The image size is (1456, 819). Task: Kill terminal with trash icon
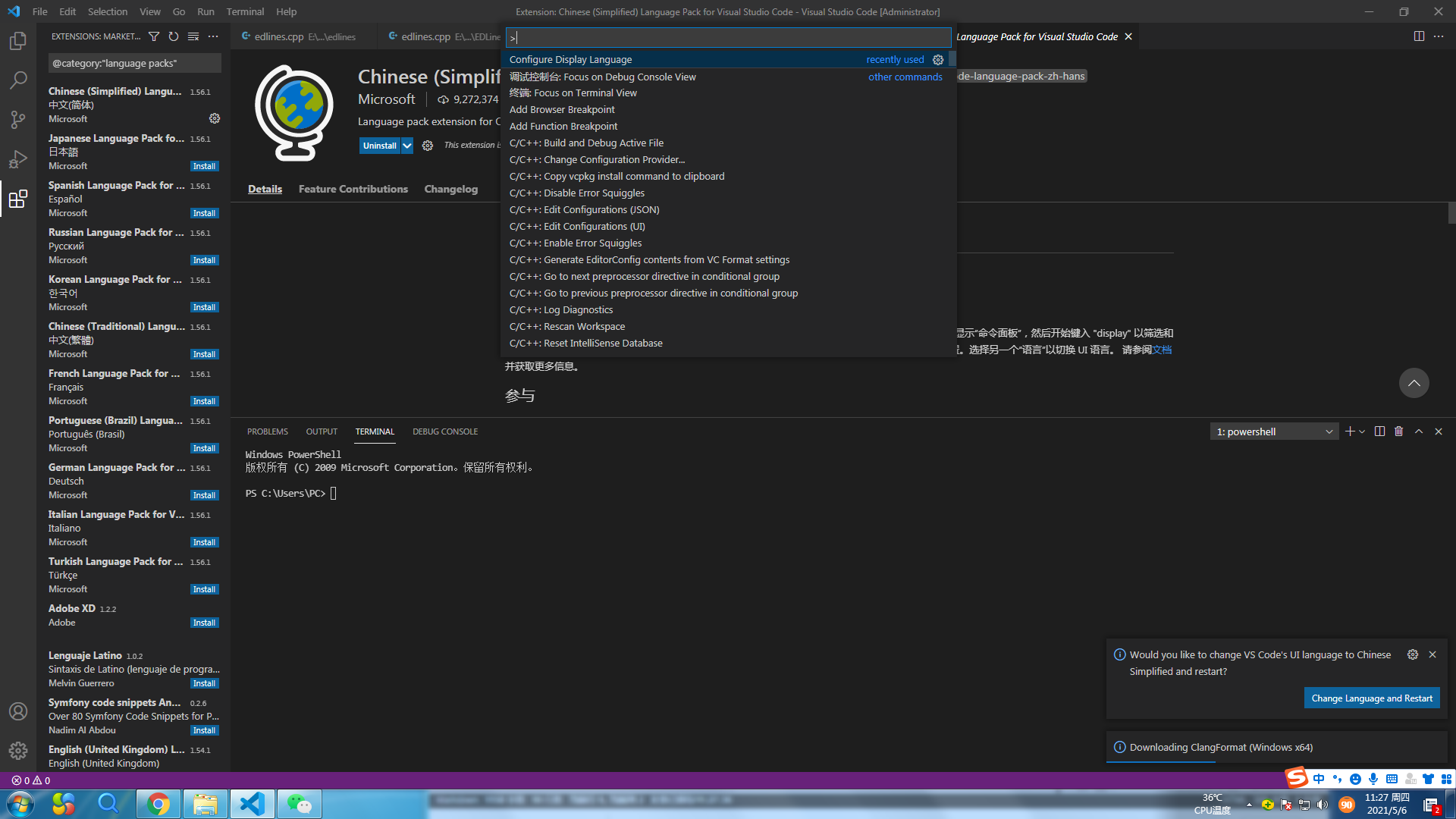[1399, 431]
